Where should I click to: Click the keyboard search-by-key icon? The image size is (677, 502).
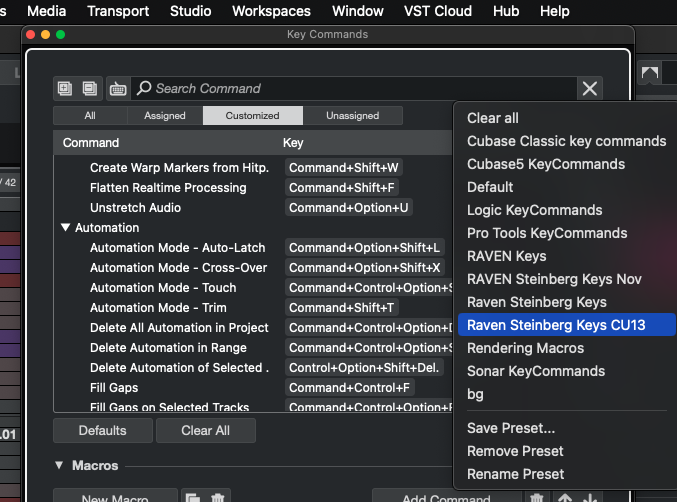[118, 89]
